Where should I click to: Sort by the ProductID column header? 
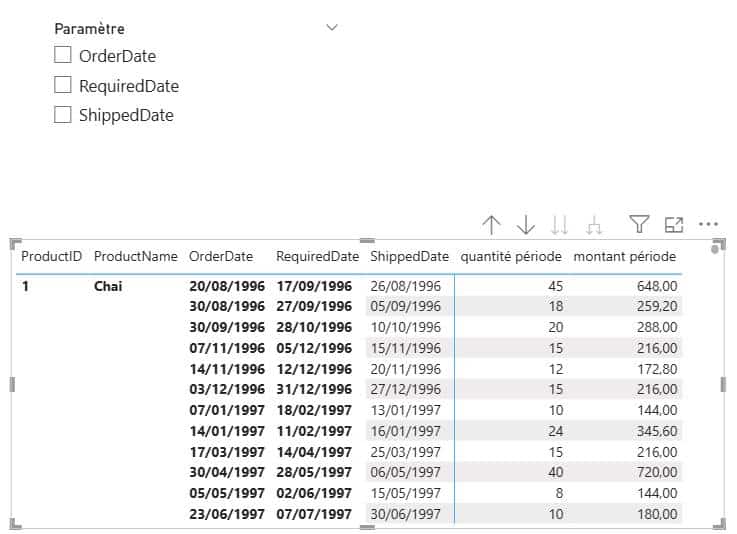click(x=51, y=257)
